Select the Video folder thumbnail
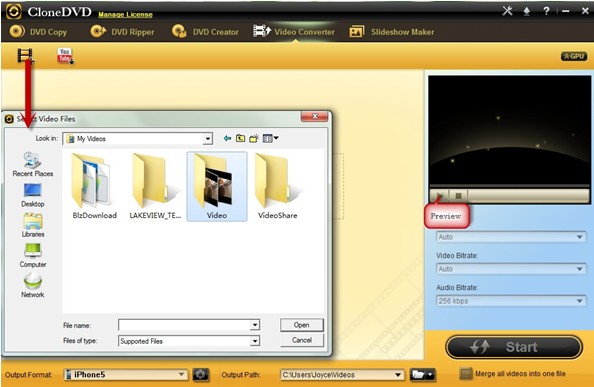Viewport: 594px width, 387px height. click(x=217, y=186)
